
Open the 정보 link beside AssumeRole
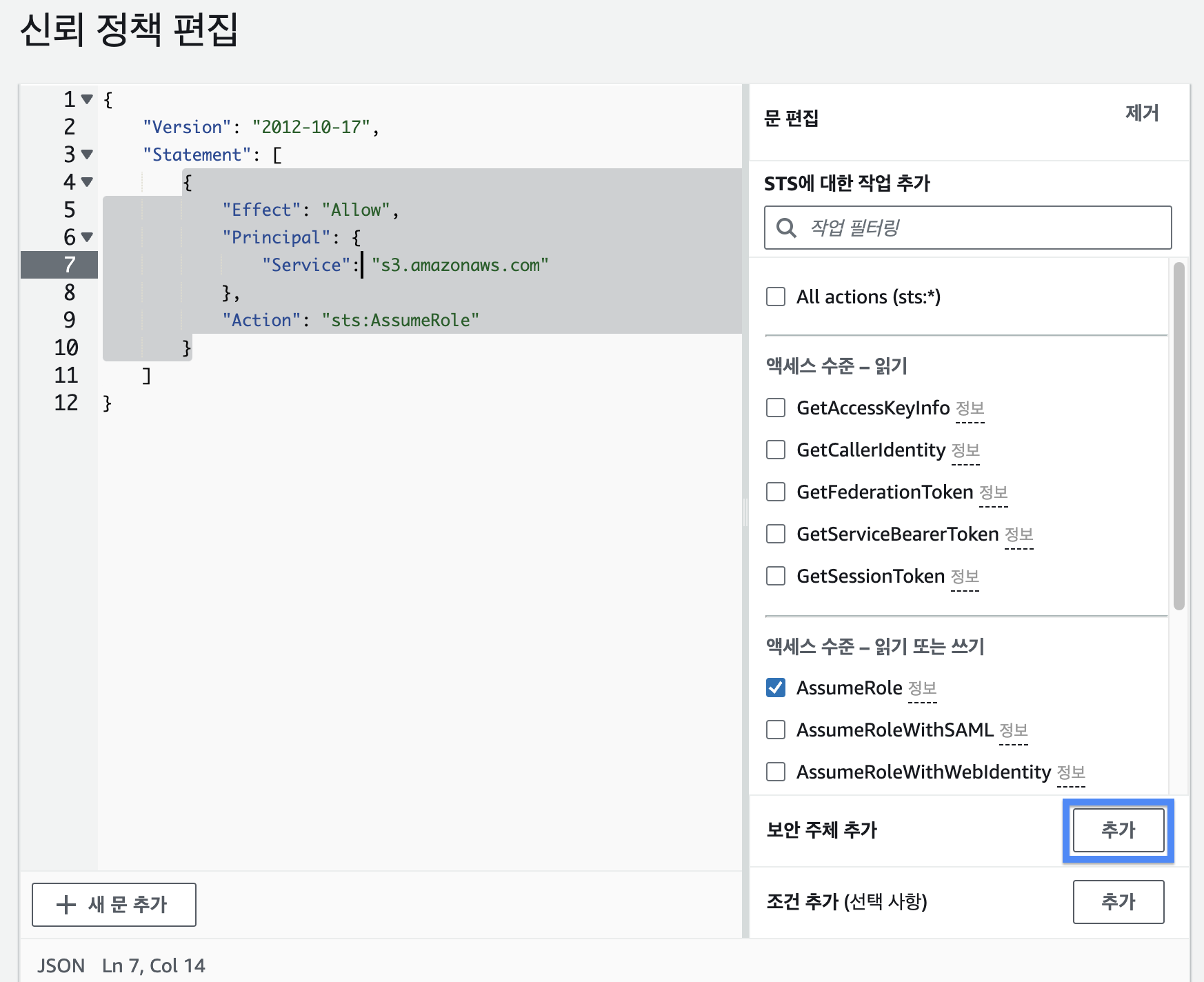click(922, 688)
